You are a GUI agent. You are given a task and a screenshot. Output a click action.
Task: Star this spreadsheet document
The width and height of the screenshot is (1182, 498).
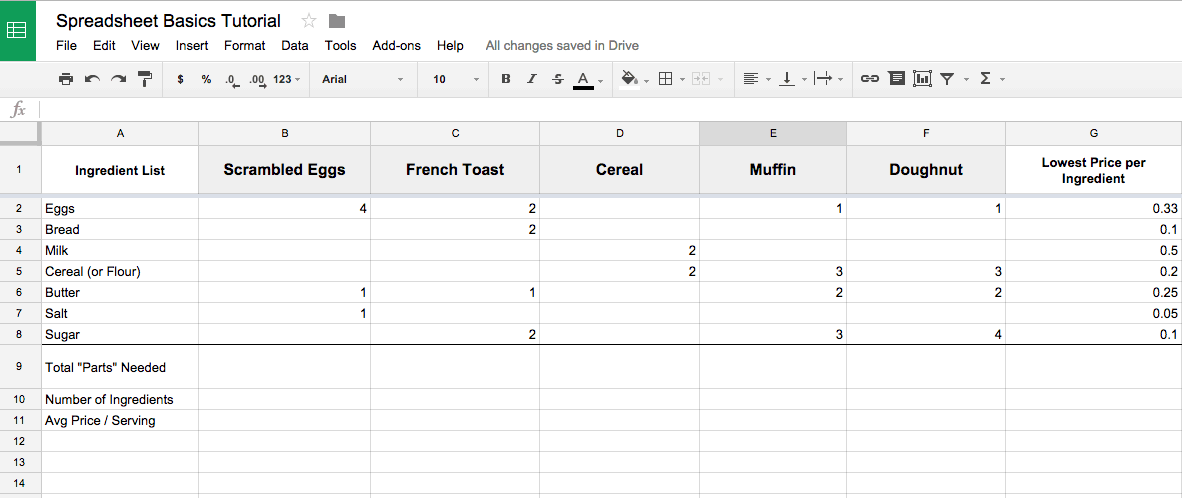click(309, 21)
